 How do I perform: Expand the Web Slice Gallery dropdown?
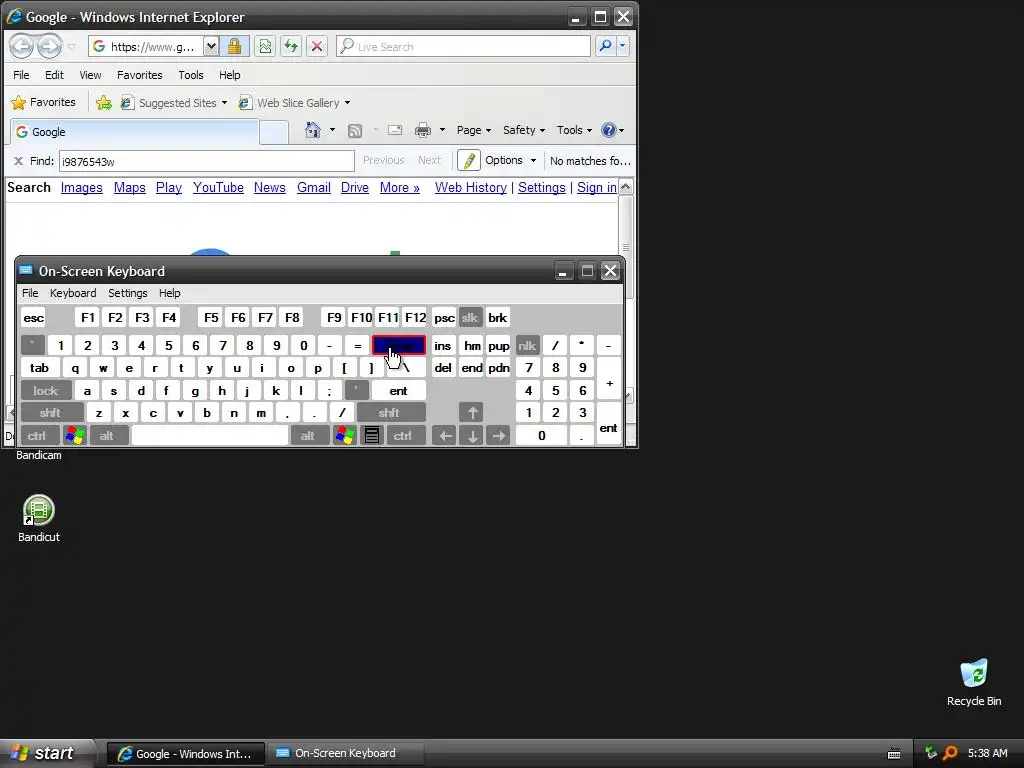[347, 103]
